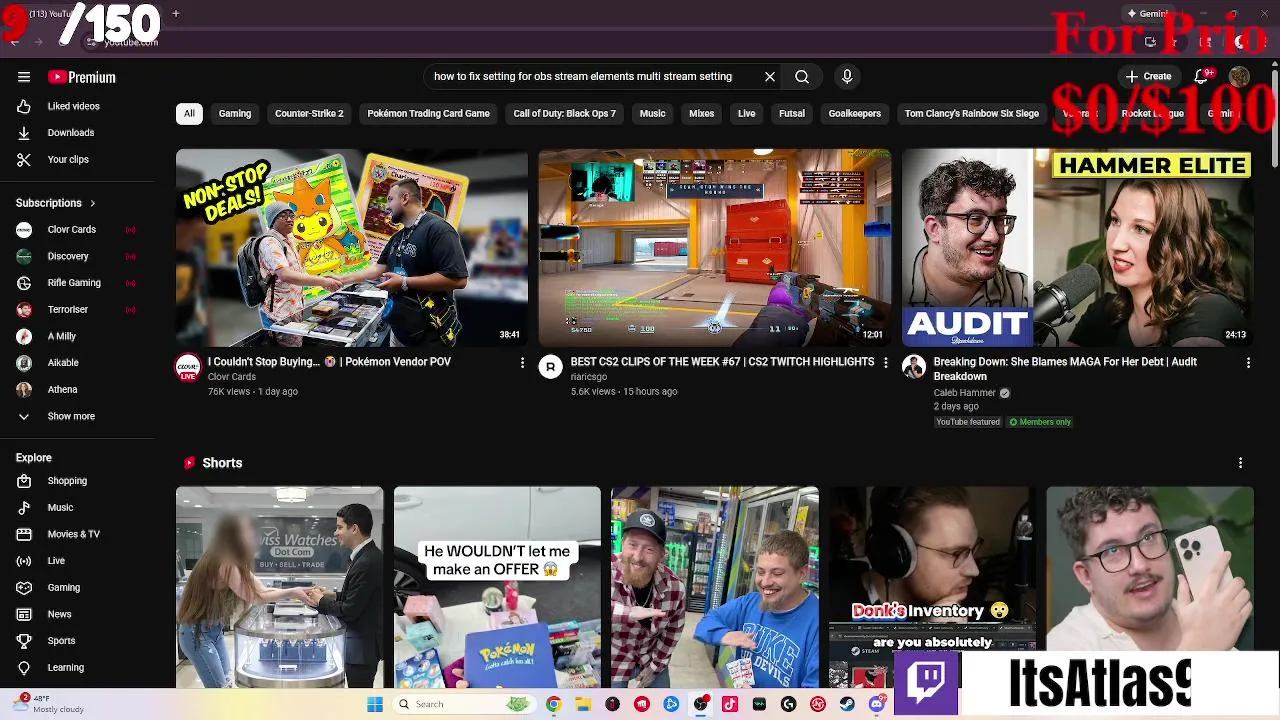Open the notifications bell
The width and height of the screenshot is (1280, 720).
pyautogui.click(x=1203, y=76)
